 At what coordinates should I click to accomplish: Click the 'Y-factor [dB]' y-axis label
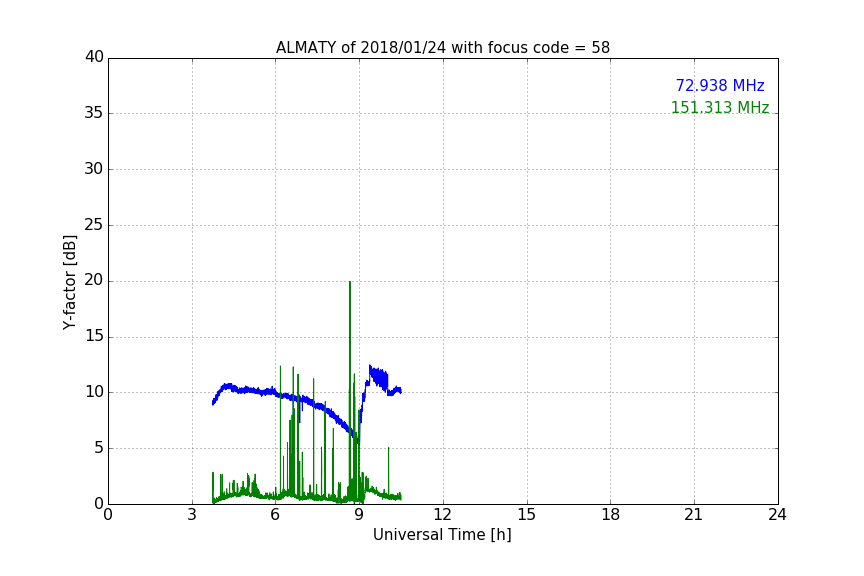pyautogui.click(x=69, y=282)
